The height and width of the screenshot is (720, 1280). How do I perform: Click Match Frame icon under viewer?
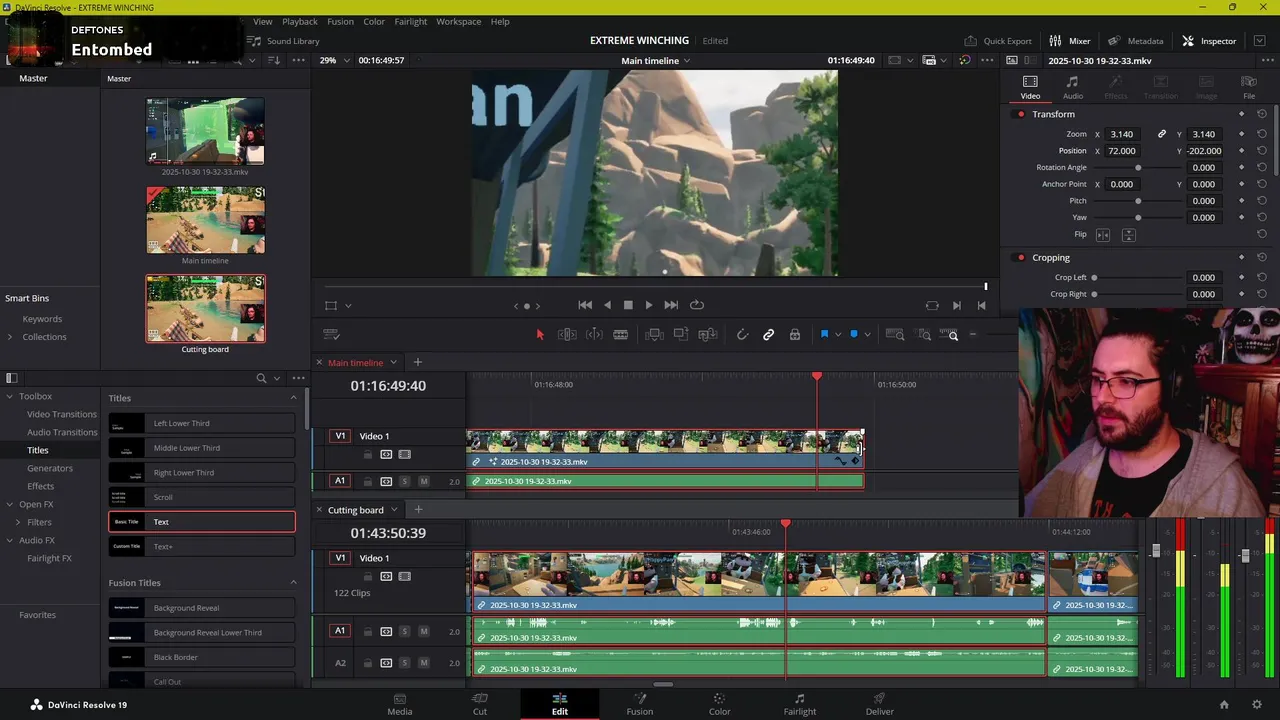point(932,305)
